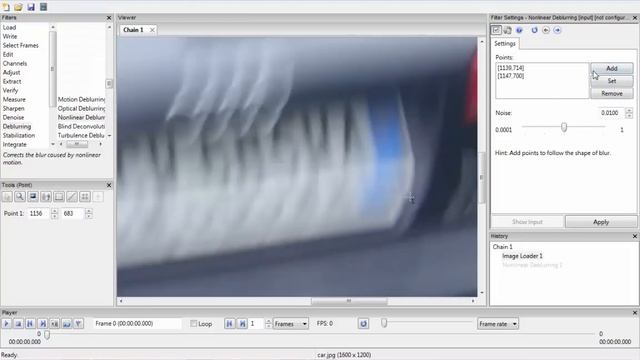This screenshot has height=360, width=640.
Task: Click the Noise value field showing 0.0100
Action: point(611,113)
